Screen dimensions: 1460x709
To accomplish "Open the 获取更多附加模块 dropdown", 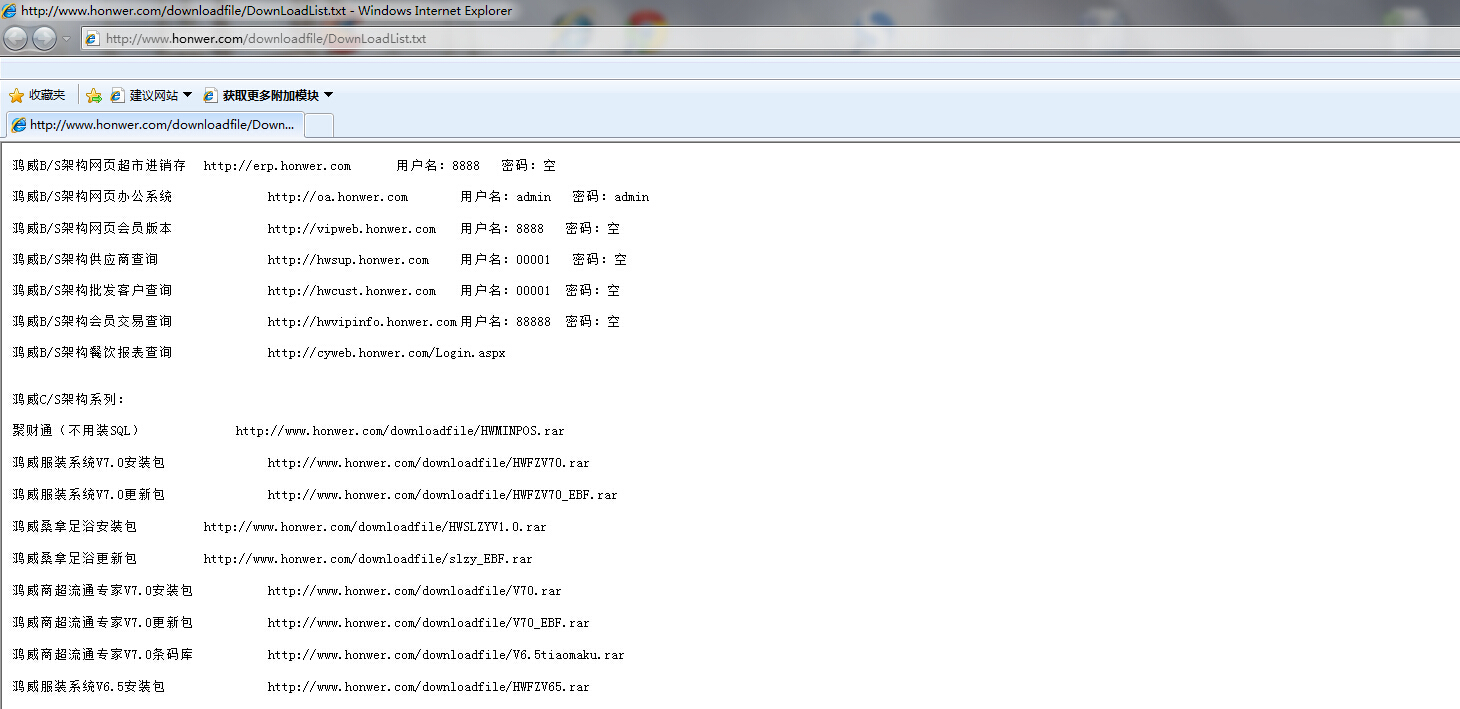I will coord(268,95).
